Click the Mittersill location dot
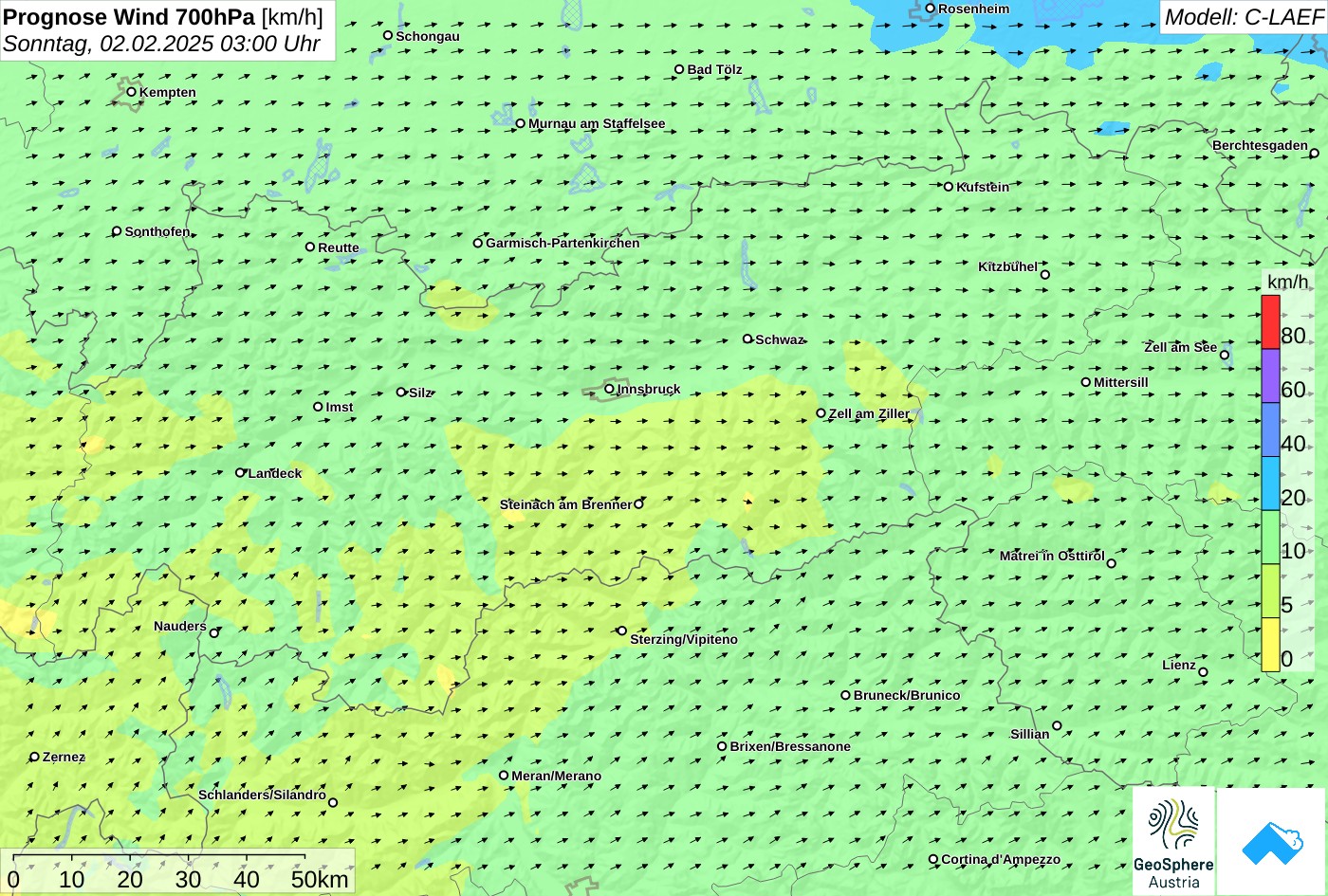This screenshot has height=896, width=1328. tap(1086, 382)
